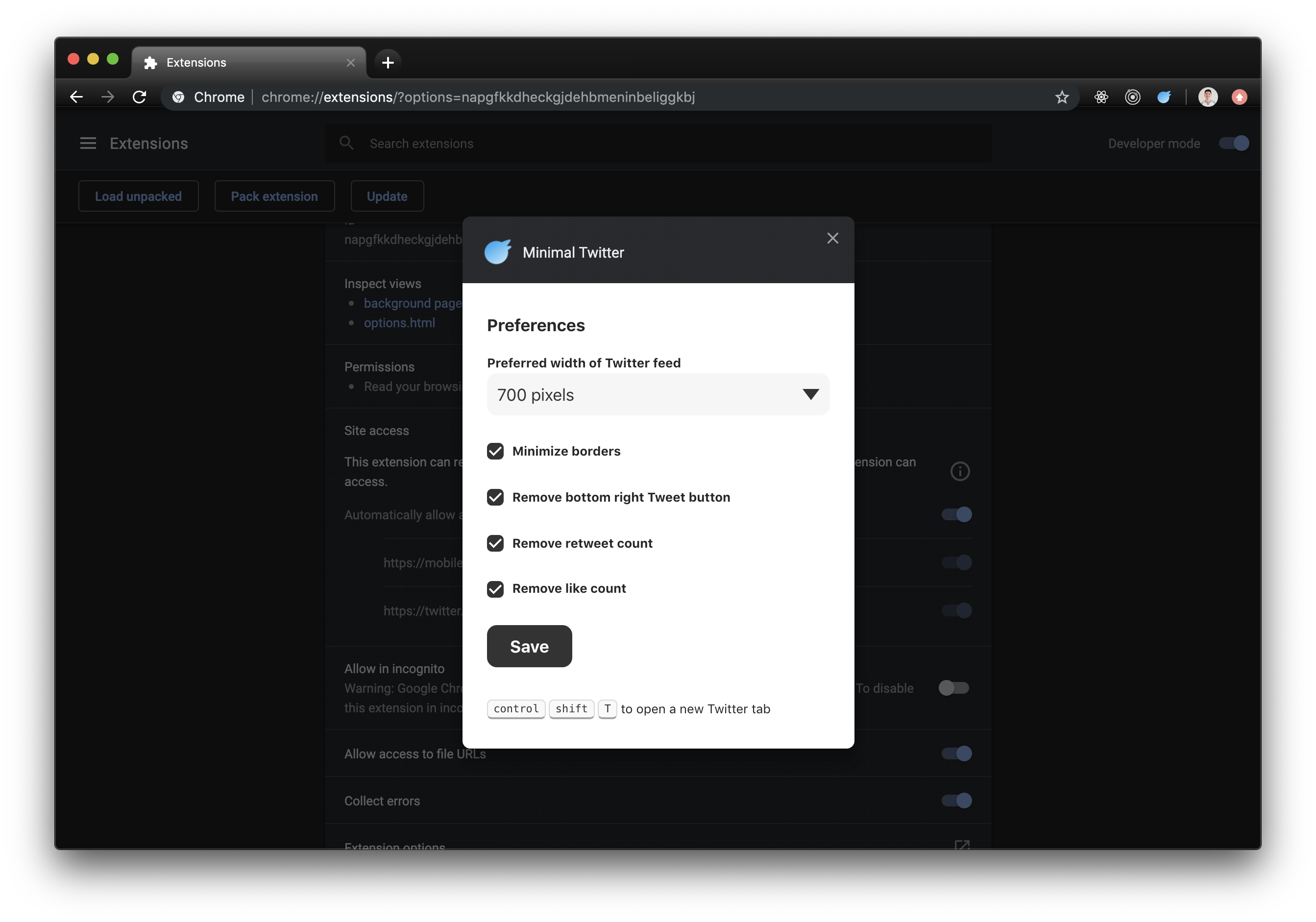Click the React DevTools extension icon
Screen dimensions: 1316x922
1100,97
